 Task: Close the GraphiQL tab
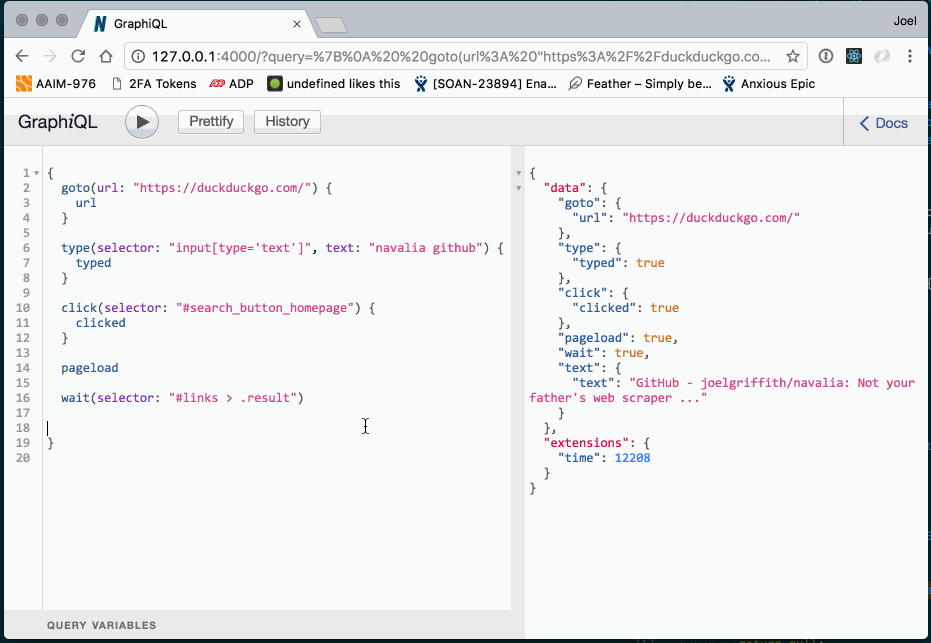[x=297, y=24]
